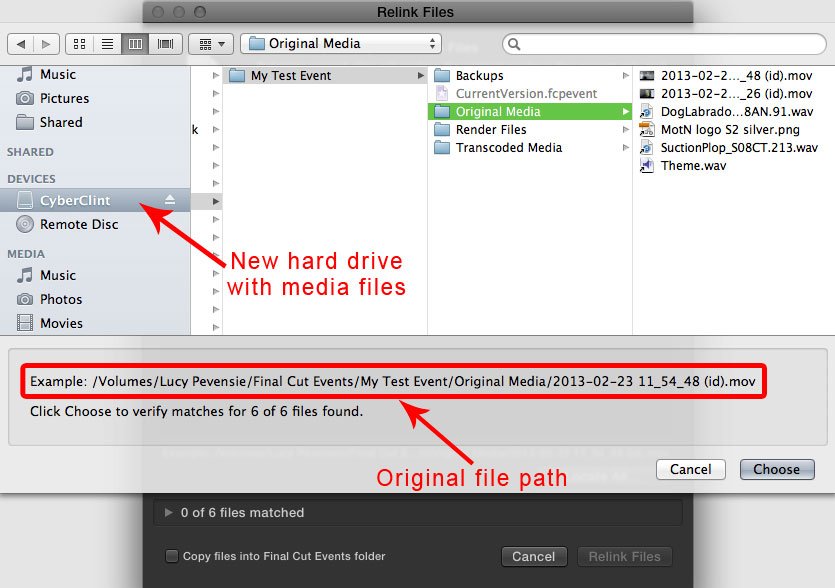Switch to column view
Viewport: 835px width, 588px height.
[x=135, y=44]
